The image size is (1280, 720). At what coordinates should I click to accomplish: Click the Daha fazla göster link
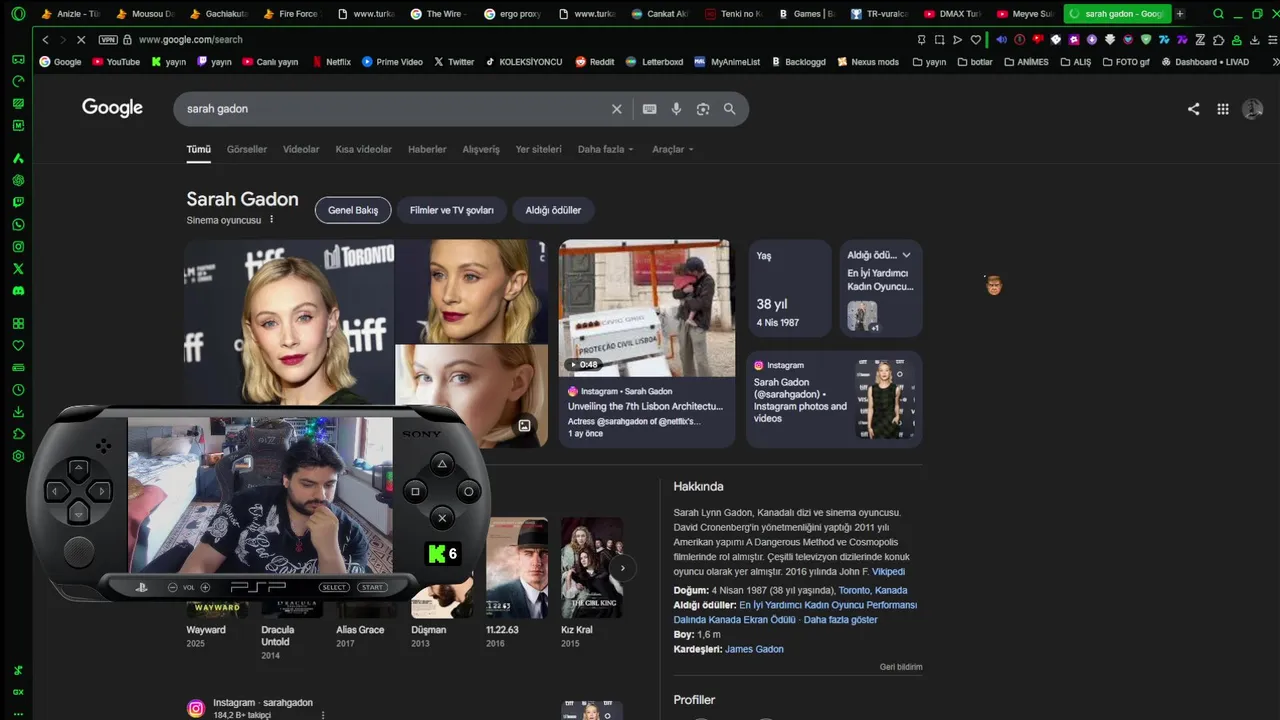coord(841,620)
